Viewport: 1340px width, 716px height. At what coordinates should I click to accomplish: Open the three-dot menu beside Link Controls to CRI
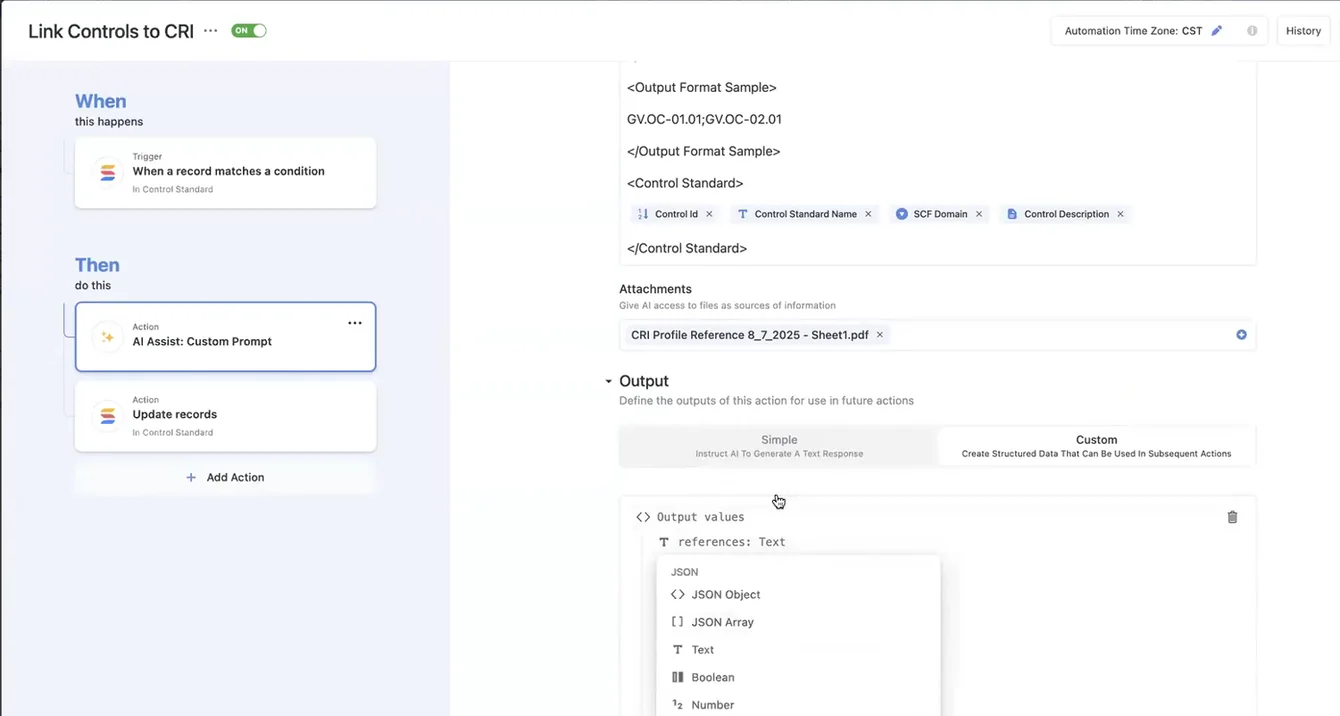click(x=210, y=31)
